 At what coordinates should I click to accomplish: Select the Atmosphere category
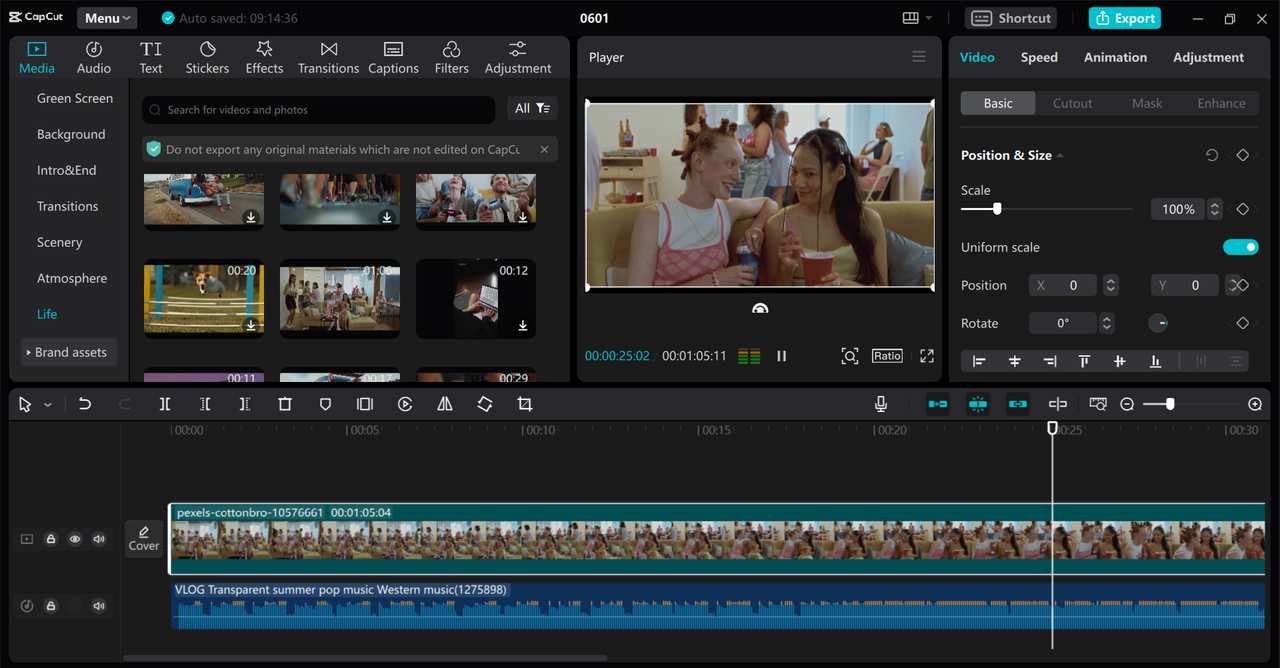tap(72, 278)
